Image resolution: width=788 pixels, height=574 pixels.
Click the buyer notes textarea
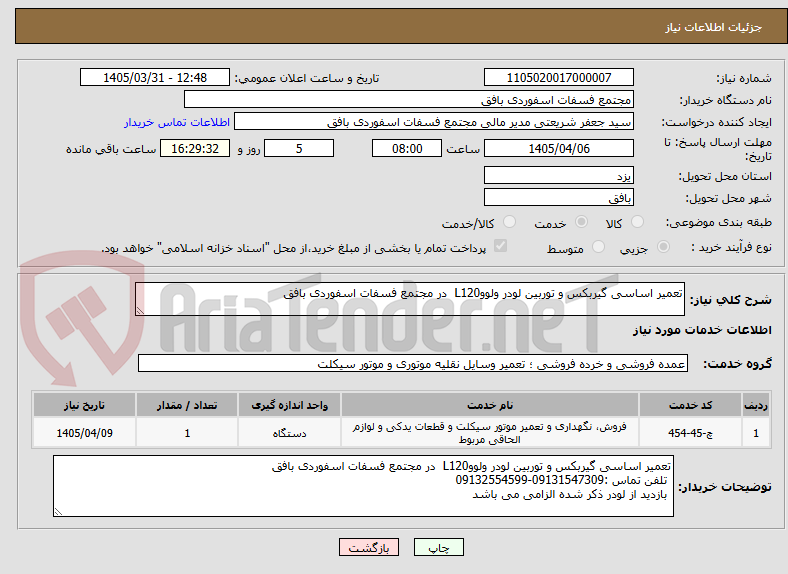(363, 486)
